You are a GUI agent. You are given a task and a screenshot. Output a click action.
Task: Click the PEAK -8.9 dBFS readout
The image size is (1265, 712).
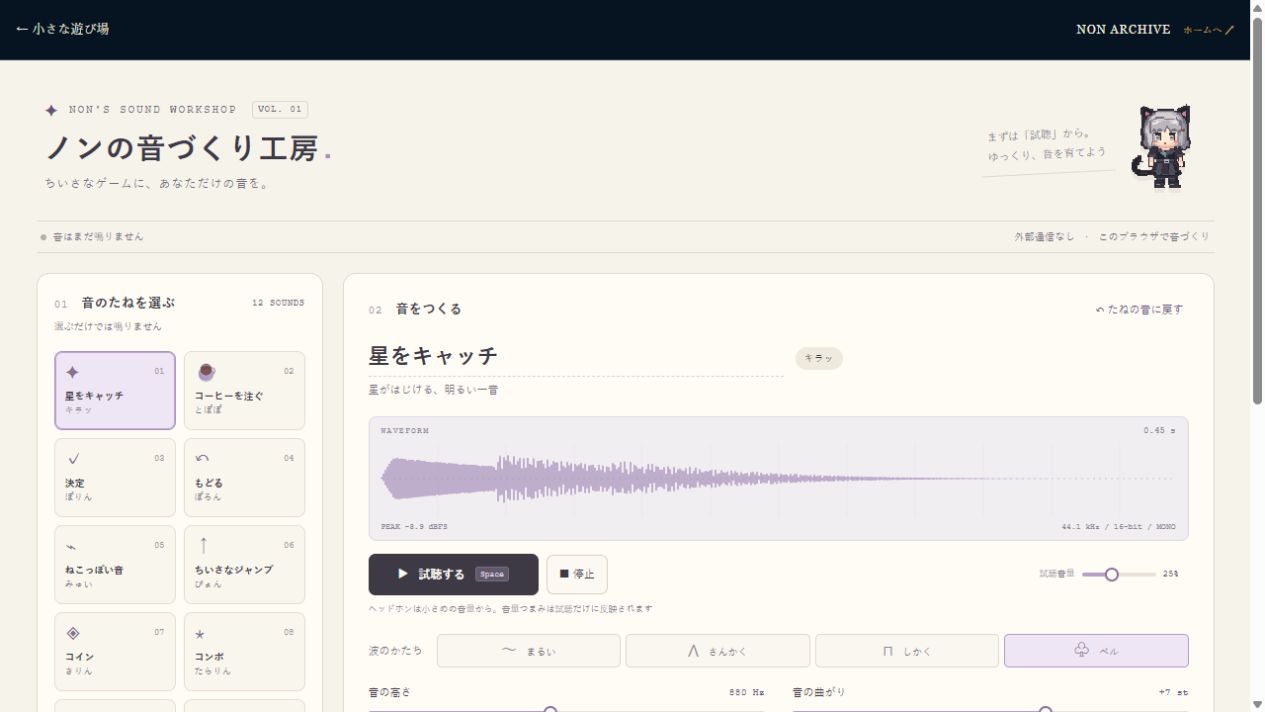pos(414,526)
